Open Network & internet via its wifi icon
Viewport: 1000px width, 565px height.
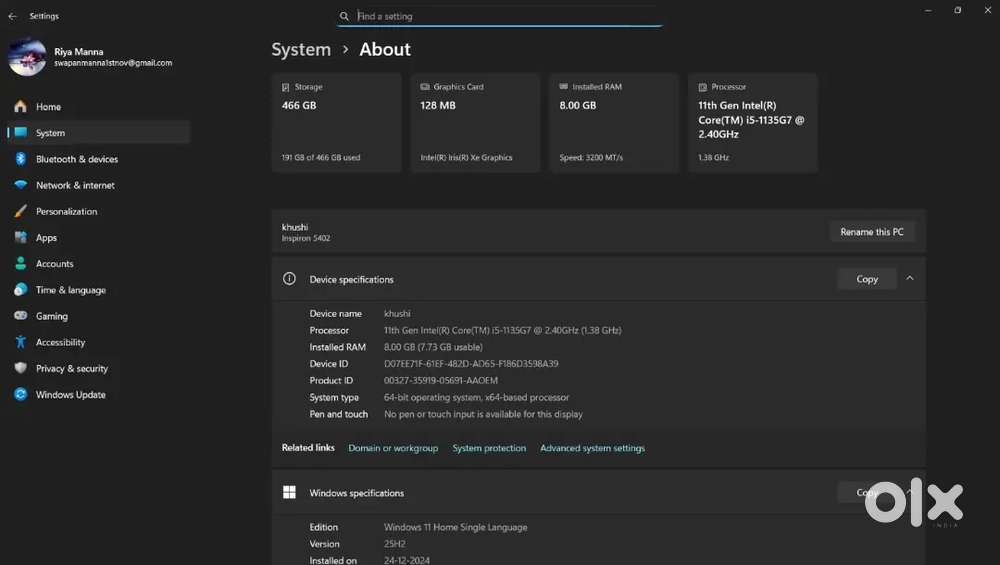coord(20,185)
